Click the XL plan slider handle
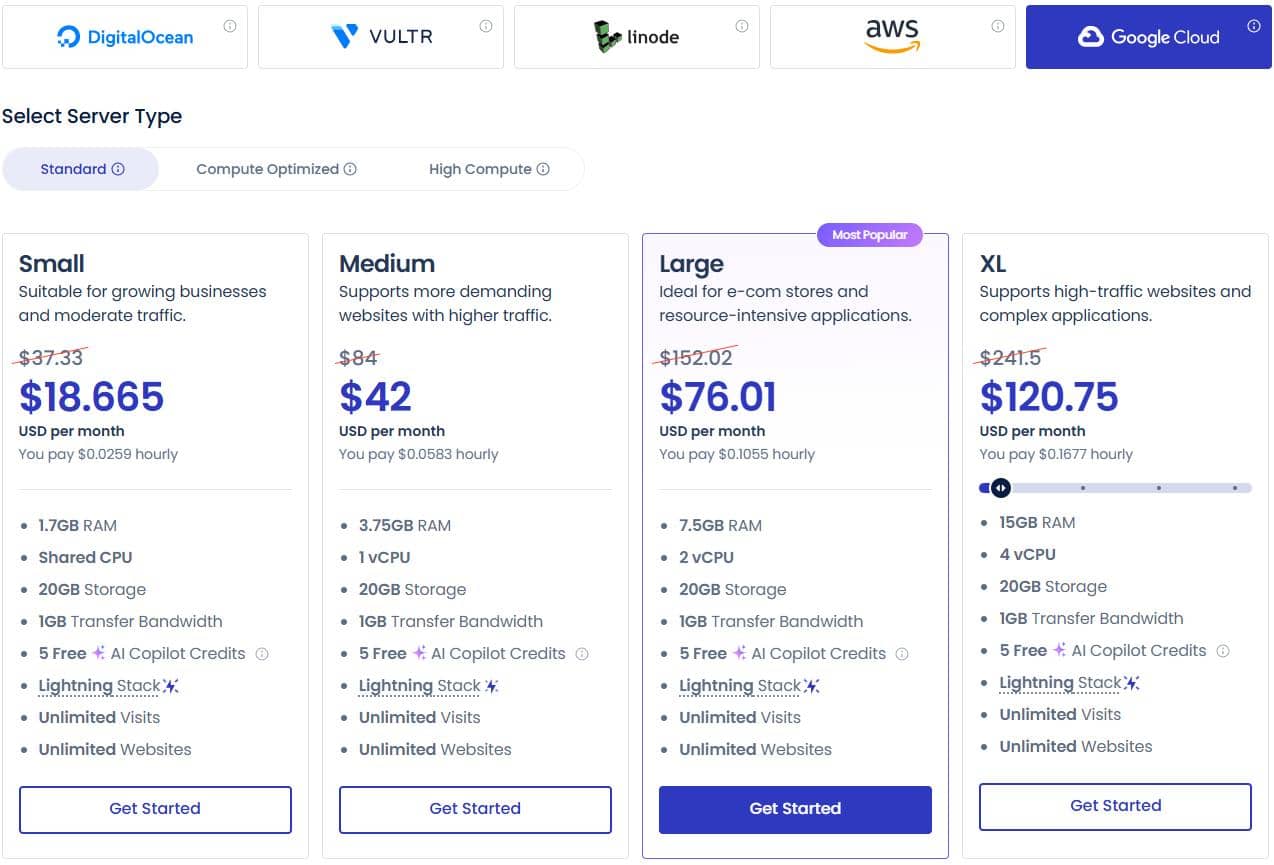This screenshot has width=1274, height=865. pos(1000,488)
